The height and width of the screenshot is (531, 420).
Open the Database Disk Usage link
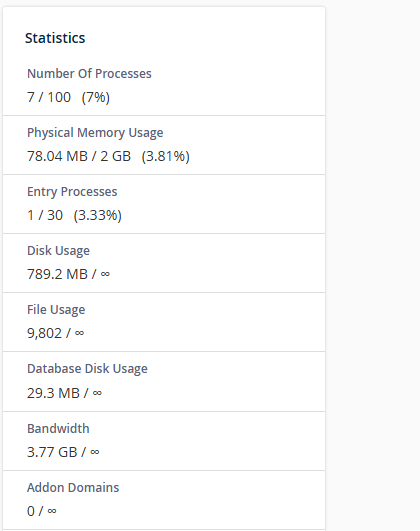coord(87,369)
